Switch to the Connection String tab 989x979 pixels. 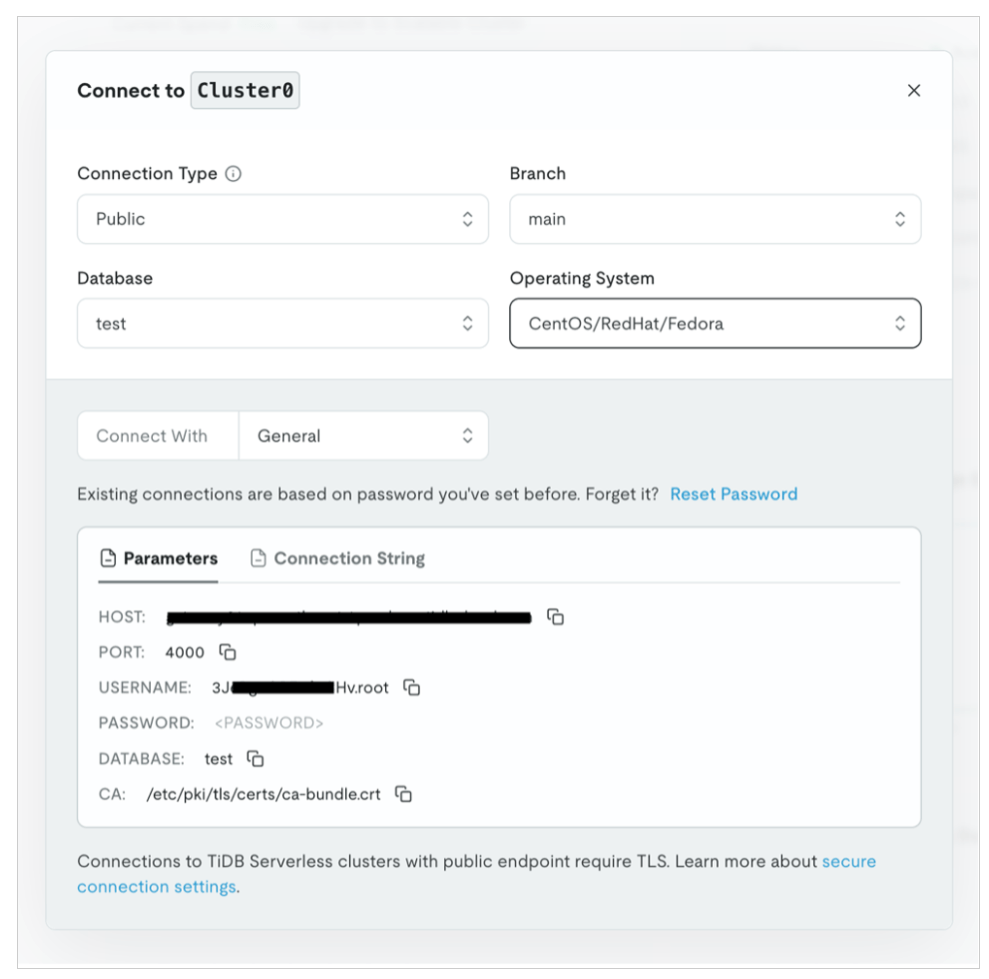coord(338,558)
